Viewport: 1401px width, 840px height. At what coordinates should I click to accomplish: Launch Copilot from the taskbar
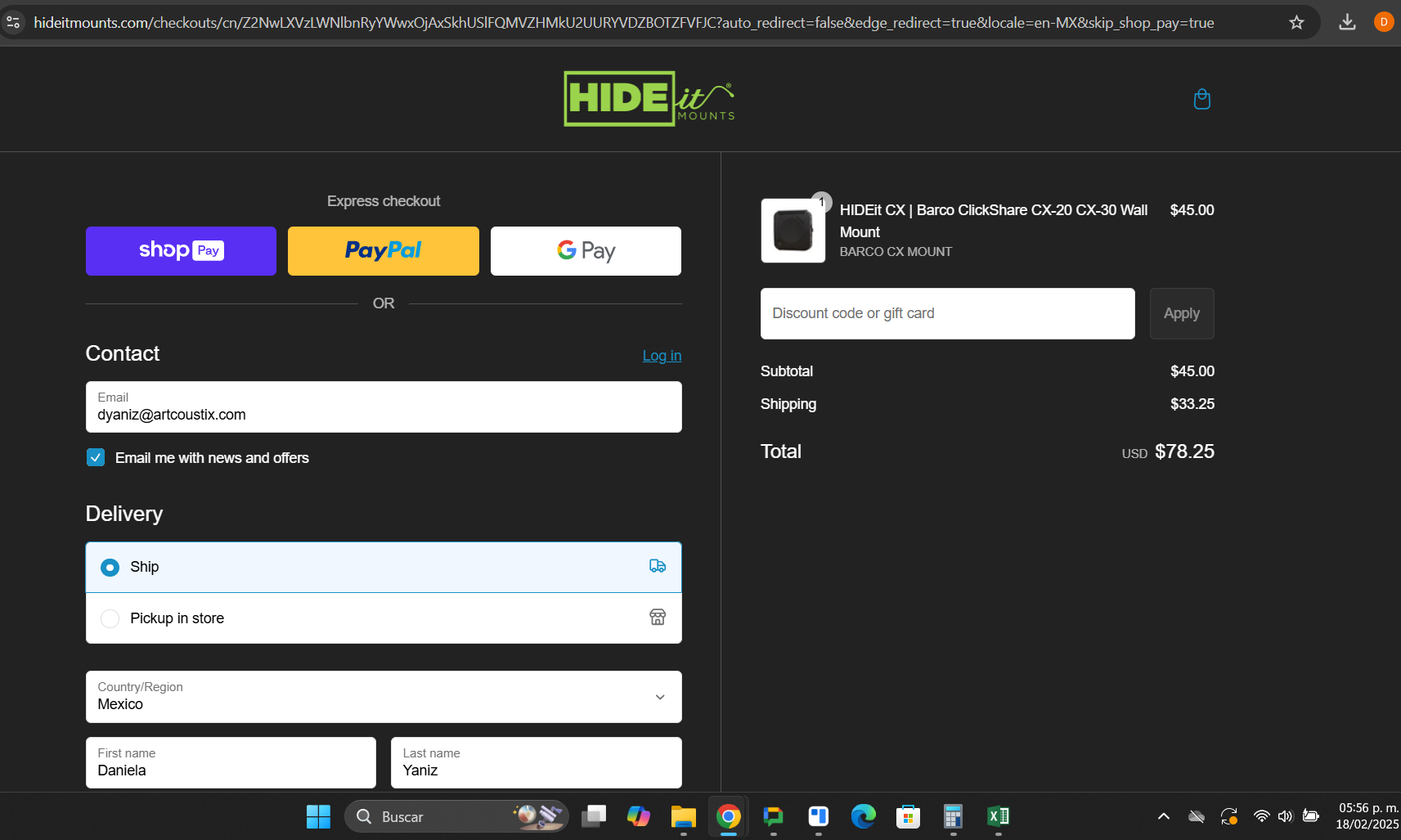pos(639,816)
